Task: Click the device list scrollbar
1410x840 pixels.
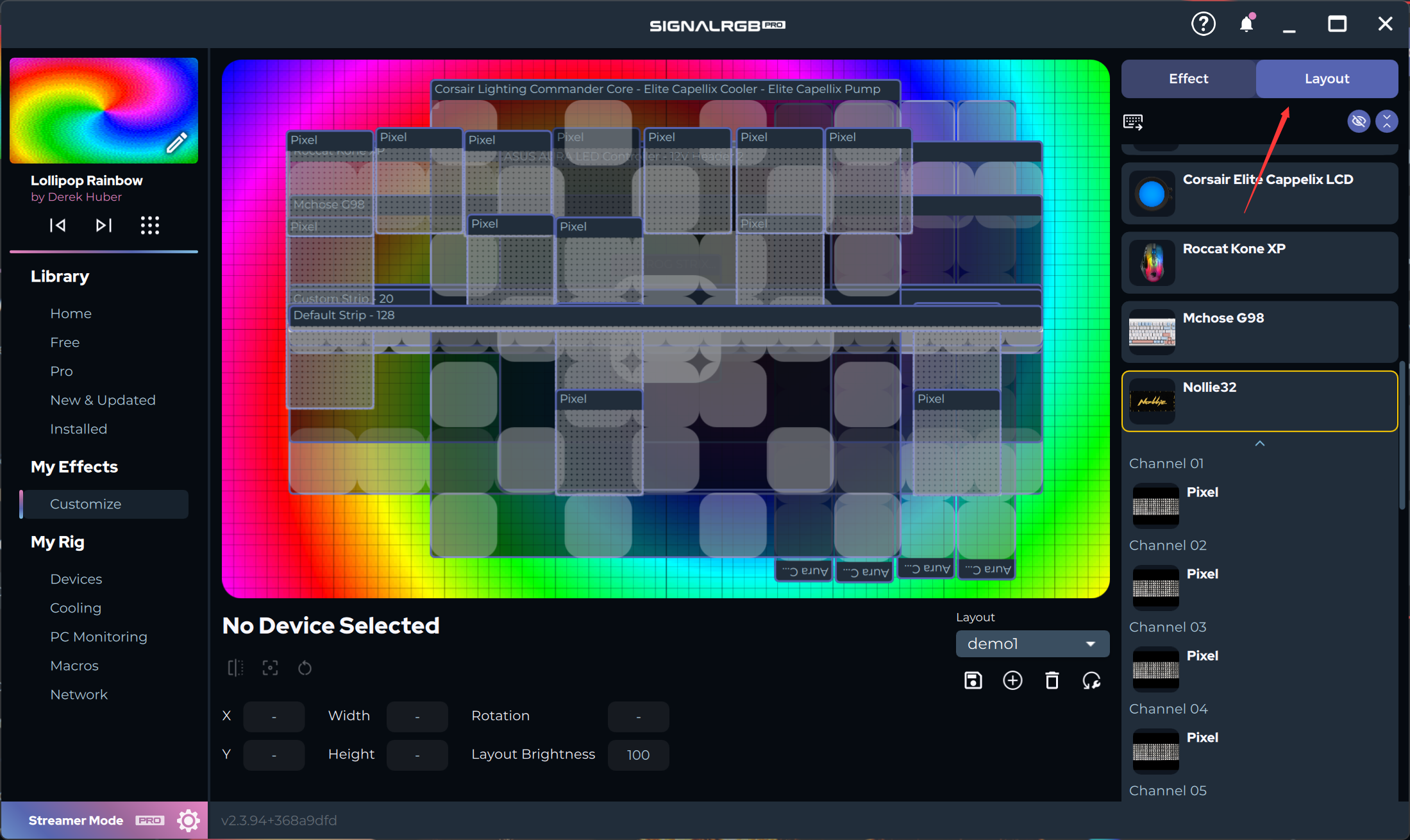Action: point(1402,435)
